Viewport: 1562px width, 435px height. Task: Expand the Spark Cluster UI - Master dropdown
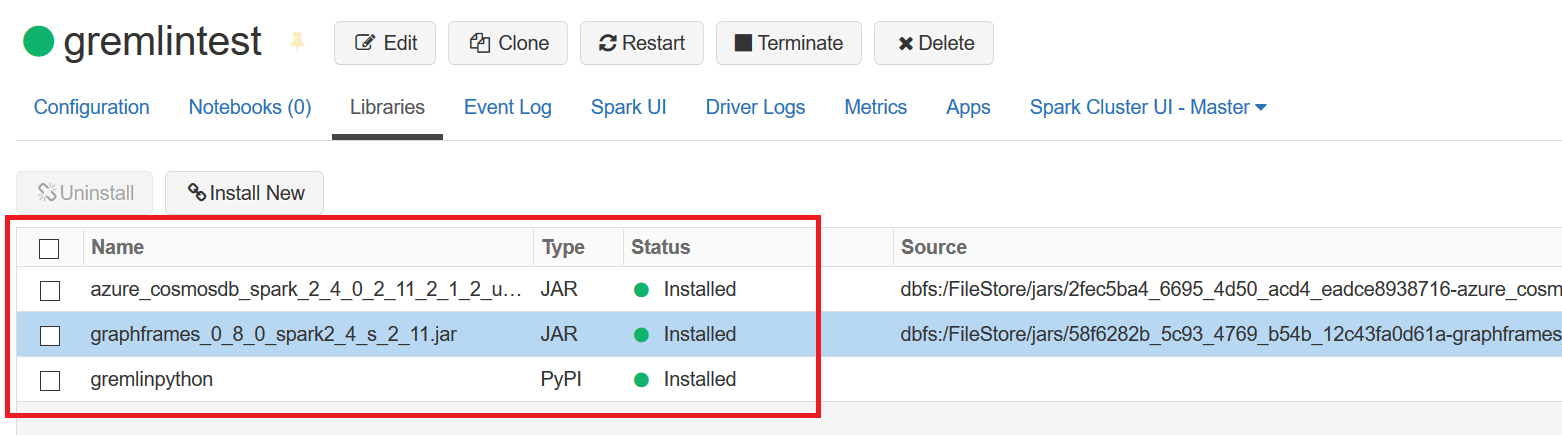(x=1148, y=108)
